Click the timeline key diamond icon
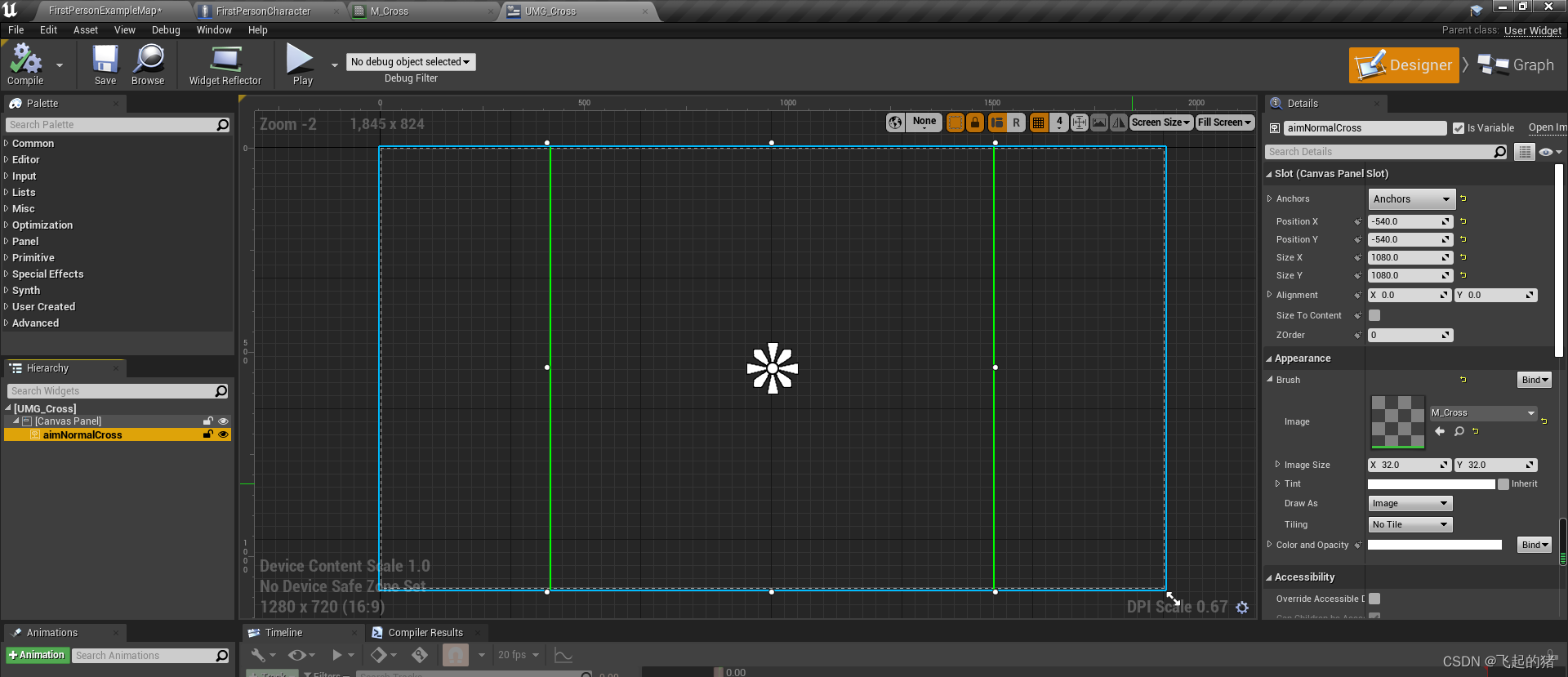The height and width of the screenshot is (677, 1568). click(383, 655)
